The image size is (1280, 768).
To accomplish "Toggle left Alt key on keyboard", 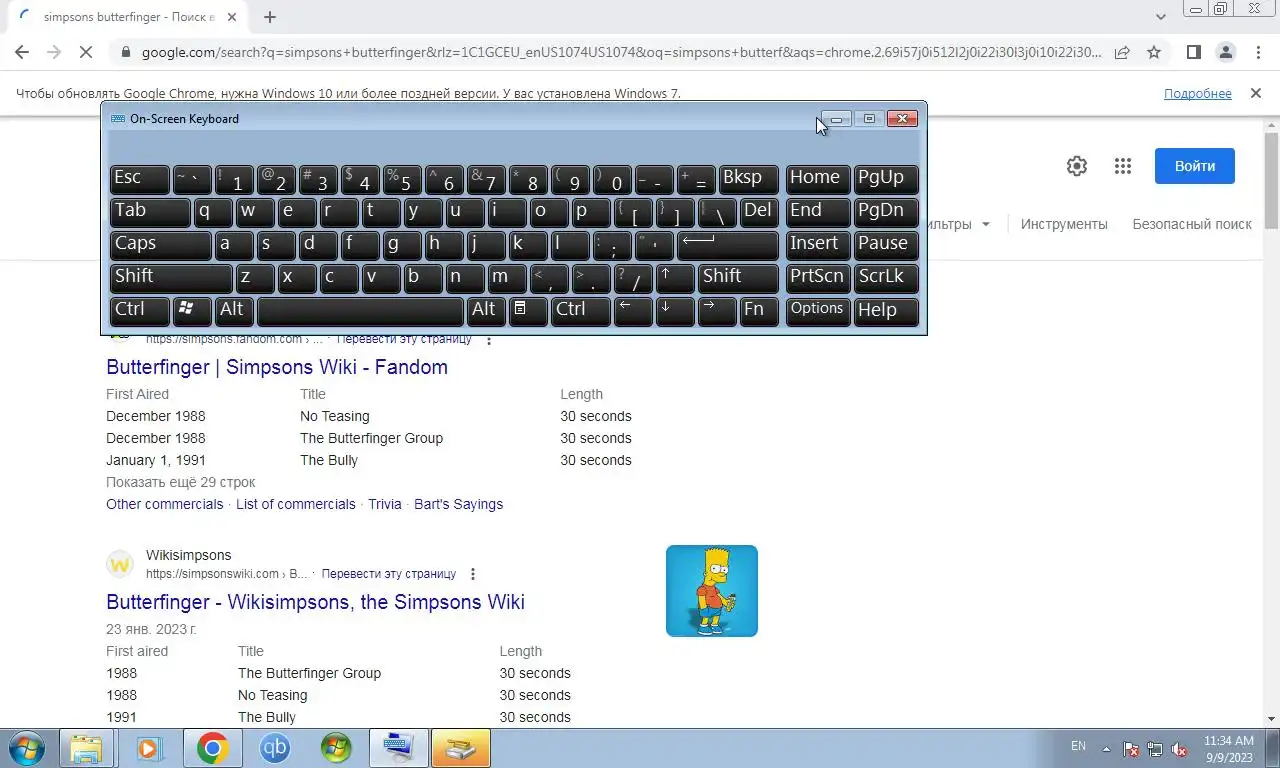I will tap(234, 310).
